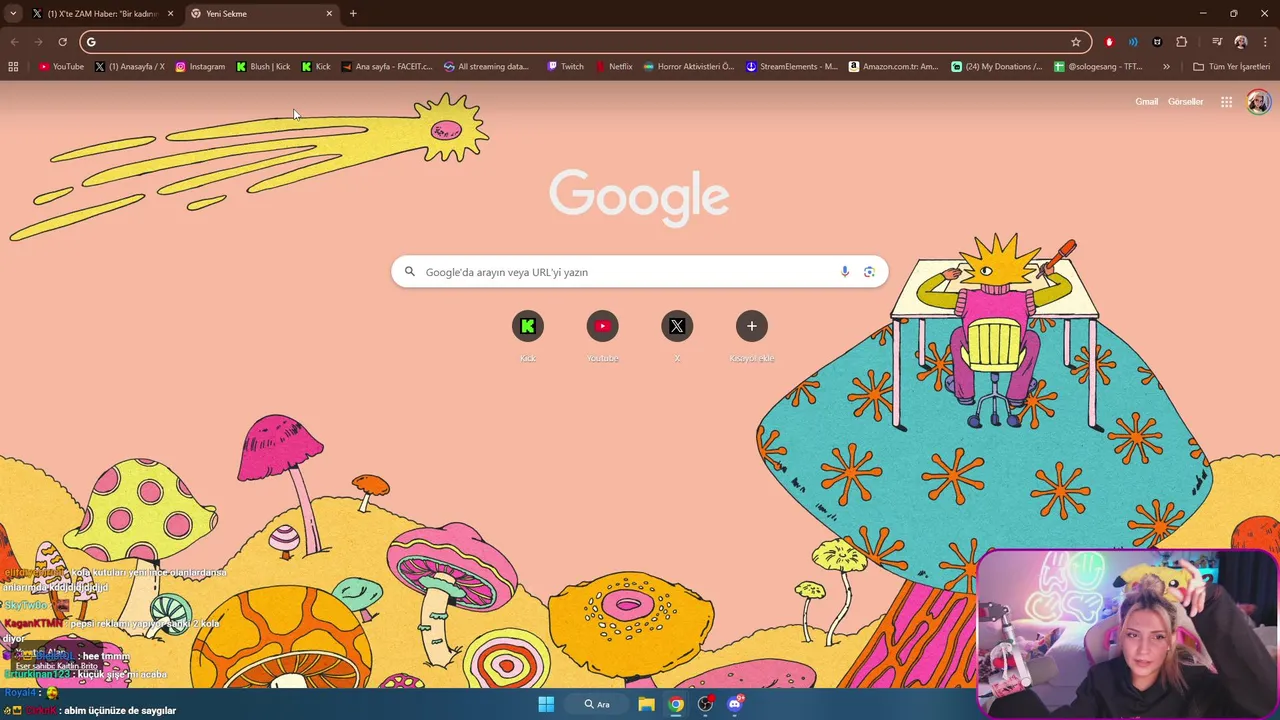
Task: Switch to the X'te ZAM Haber tab
Action: (x=103, y=14)
